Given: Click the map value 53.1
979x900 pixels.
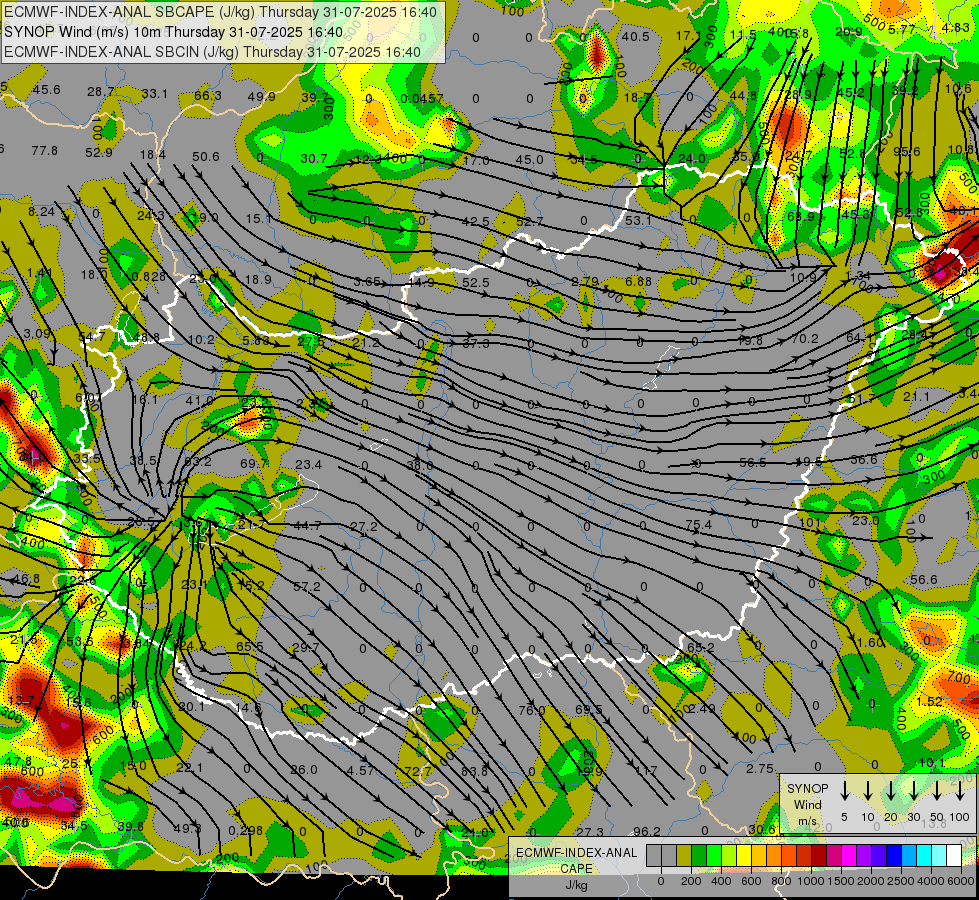Looking at the screenshot, I should [x=638, y=220].
